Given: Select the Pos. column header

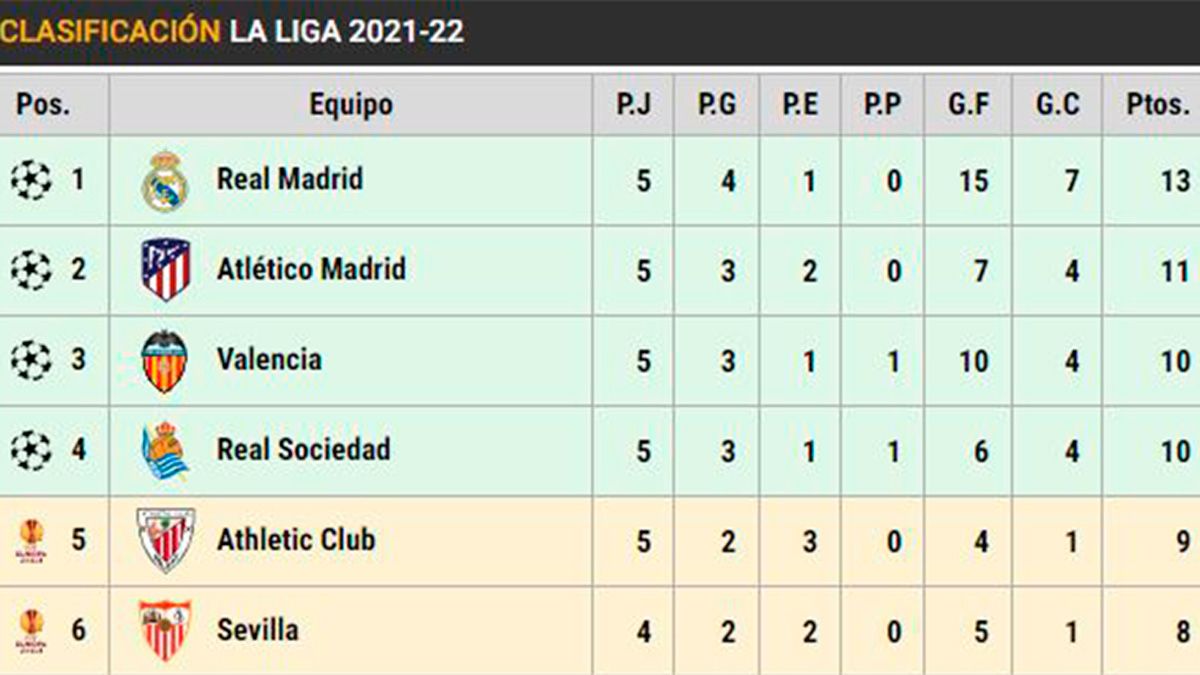Looking at the screenshot, I should pos(43,104).
